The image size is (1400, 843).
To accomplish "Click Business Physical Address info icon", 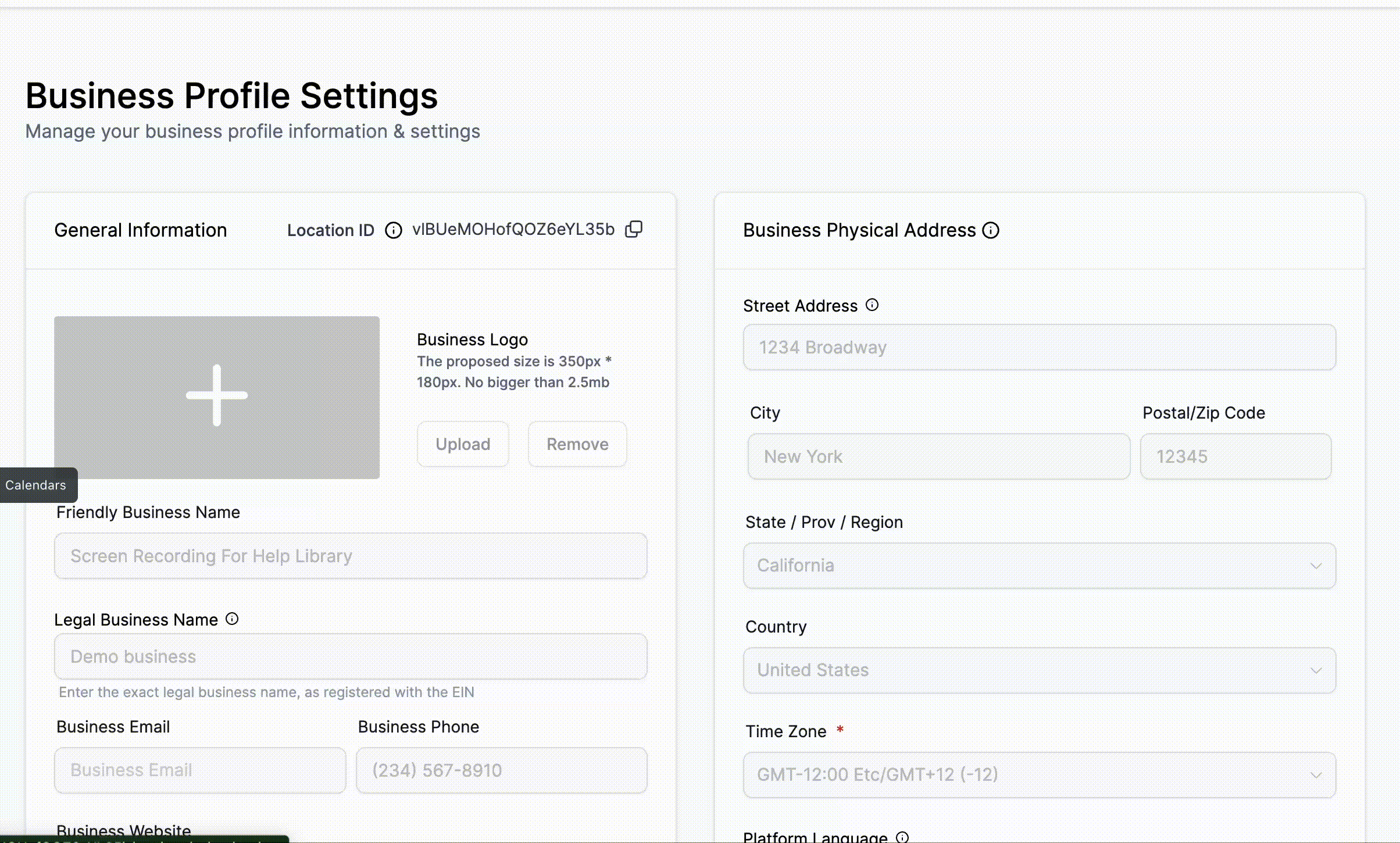I will point(991,230).
